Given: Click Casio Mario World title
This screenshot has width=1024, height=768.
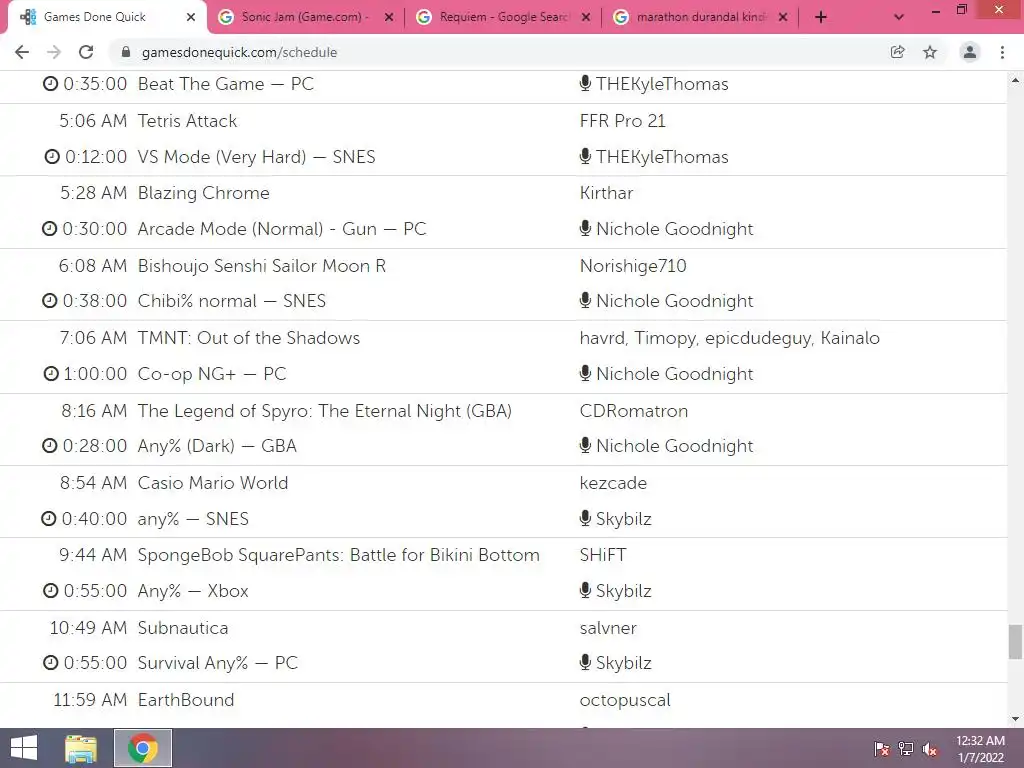Looking at the screenshot, I should (213, 483).
